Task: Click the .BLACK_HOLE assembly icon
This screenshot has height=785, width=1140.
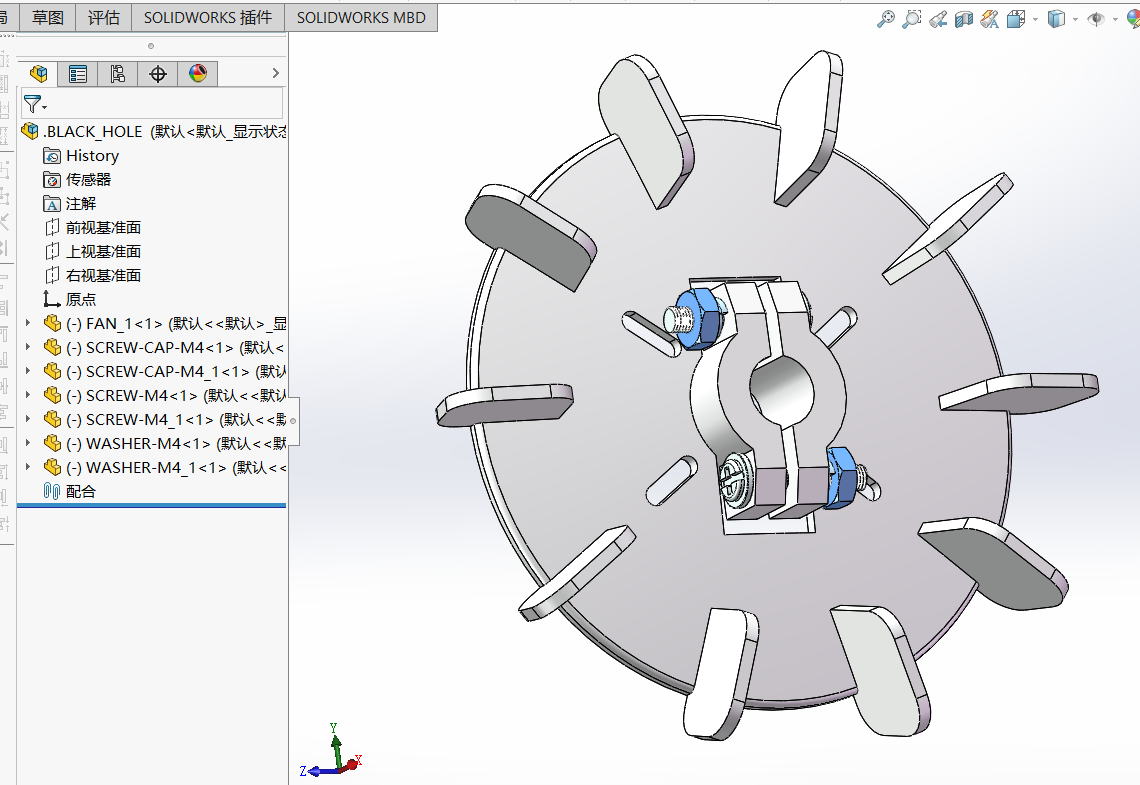Action: [x=30, y=132]
